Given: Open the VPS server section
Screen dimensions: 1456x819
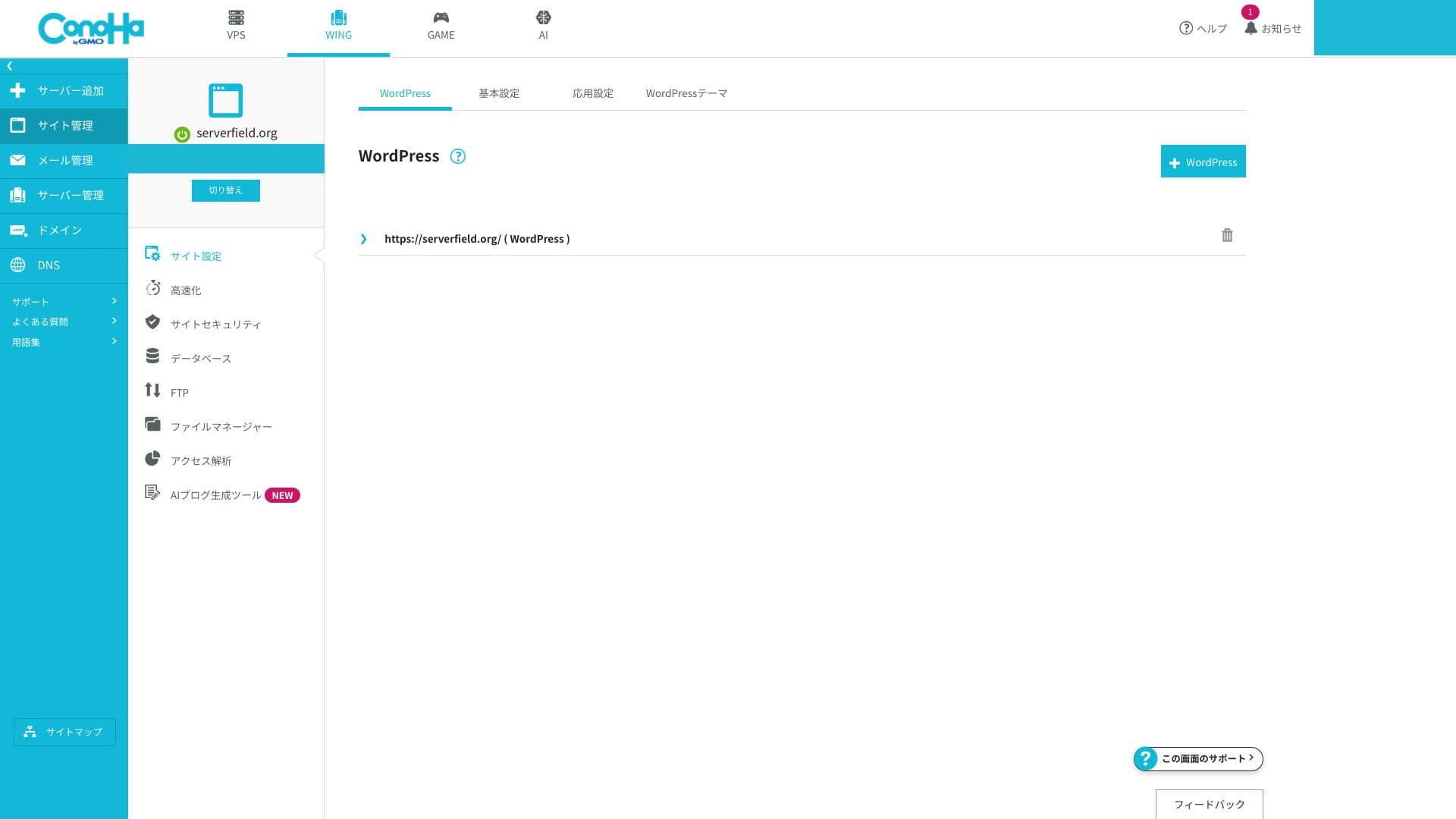Looking at the screenshot, I should (x=236, y=25).
